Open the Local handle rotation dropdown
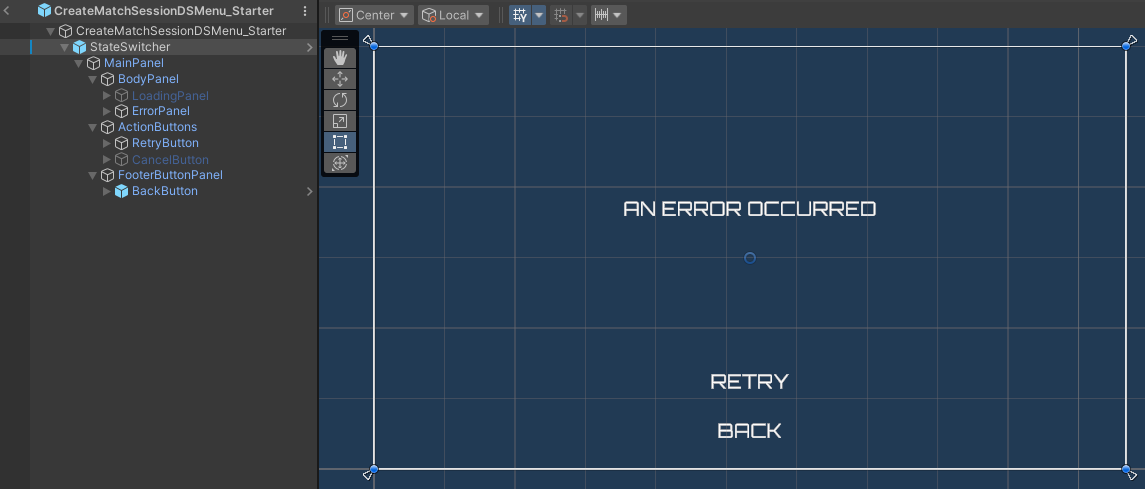The image size is (1145, 489). click(x=453, y=15)
